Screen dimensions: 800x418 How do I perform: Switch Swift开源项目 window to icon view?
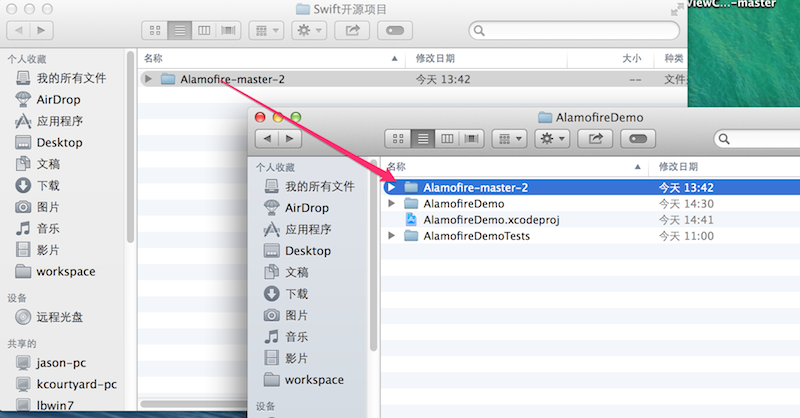(155, 31)
